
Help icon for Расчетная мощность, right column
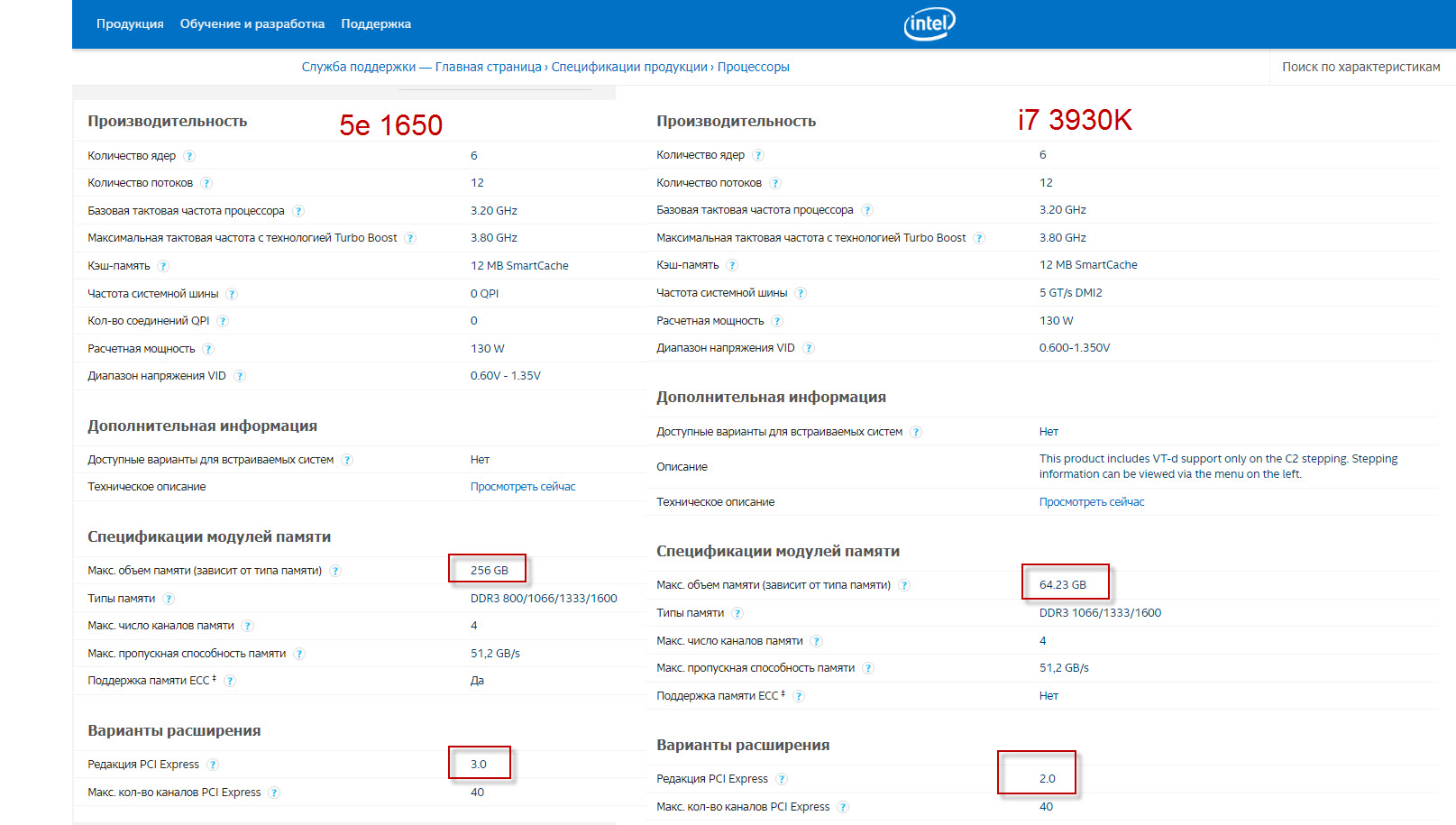(777, 321)
